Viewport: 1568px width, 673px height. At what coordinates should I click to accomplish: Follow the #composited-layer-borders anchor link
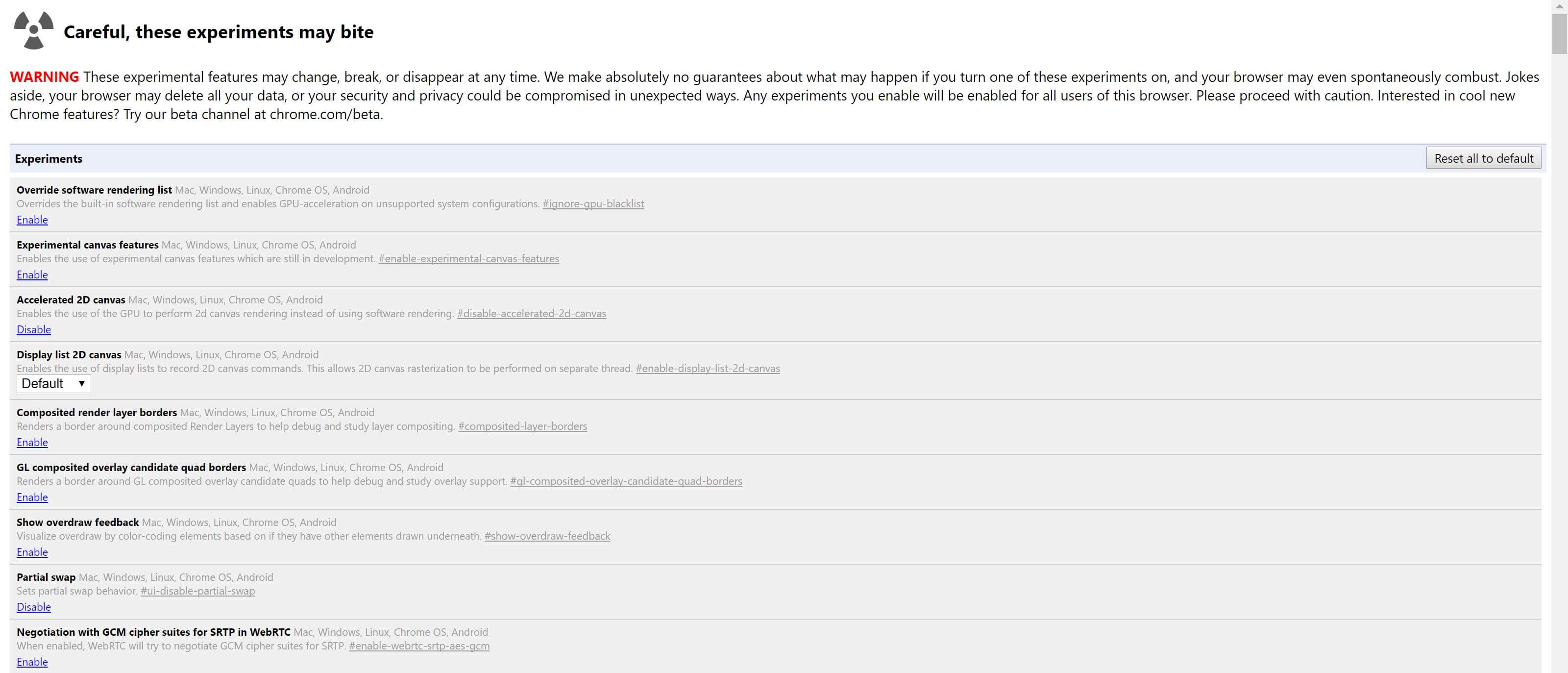click(x=522, y=426)
